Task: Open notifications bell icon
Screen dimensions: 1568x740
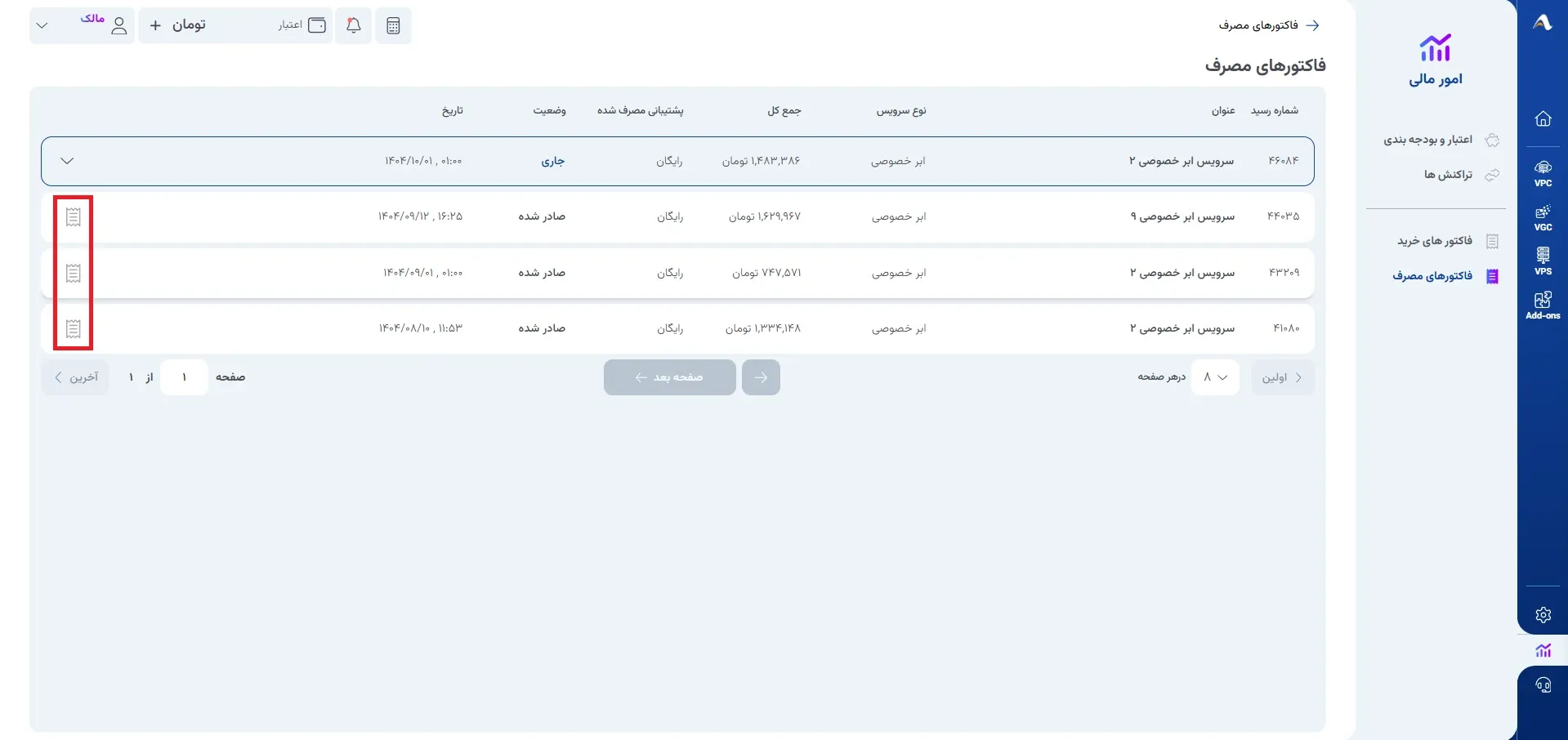Action: point(354,25)
